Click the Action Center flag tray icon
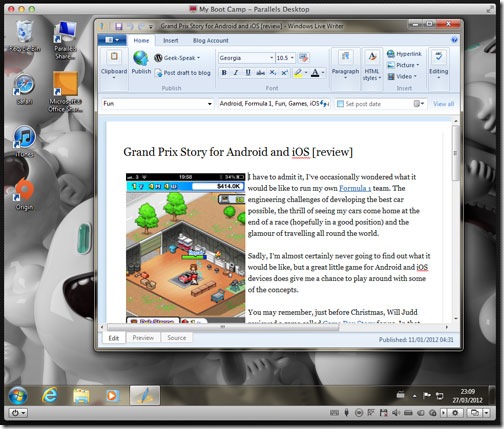The height and width of the screenshot is (429, 504). pyautogui.click(x=426, y=396)
